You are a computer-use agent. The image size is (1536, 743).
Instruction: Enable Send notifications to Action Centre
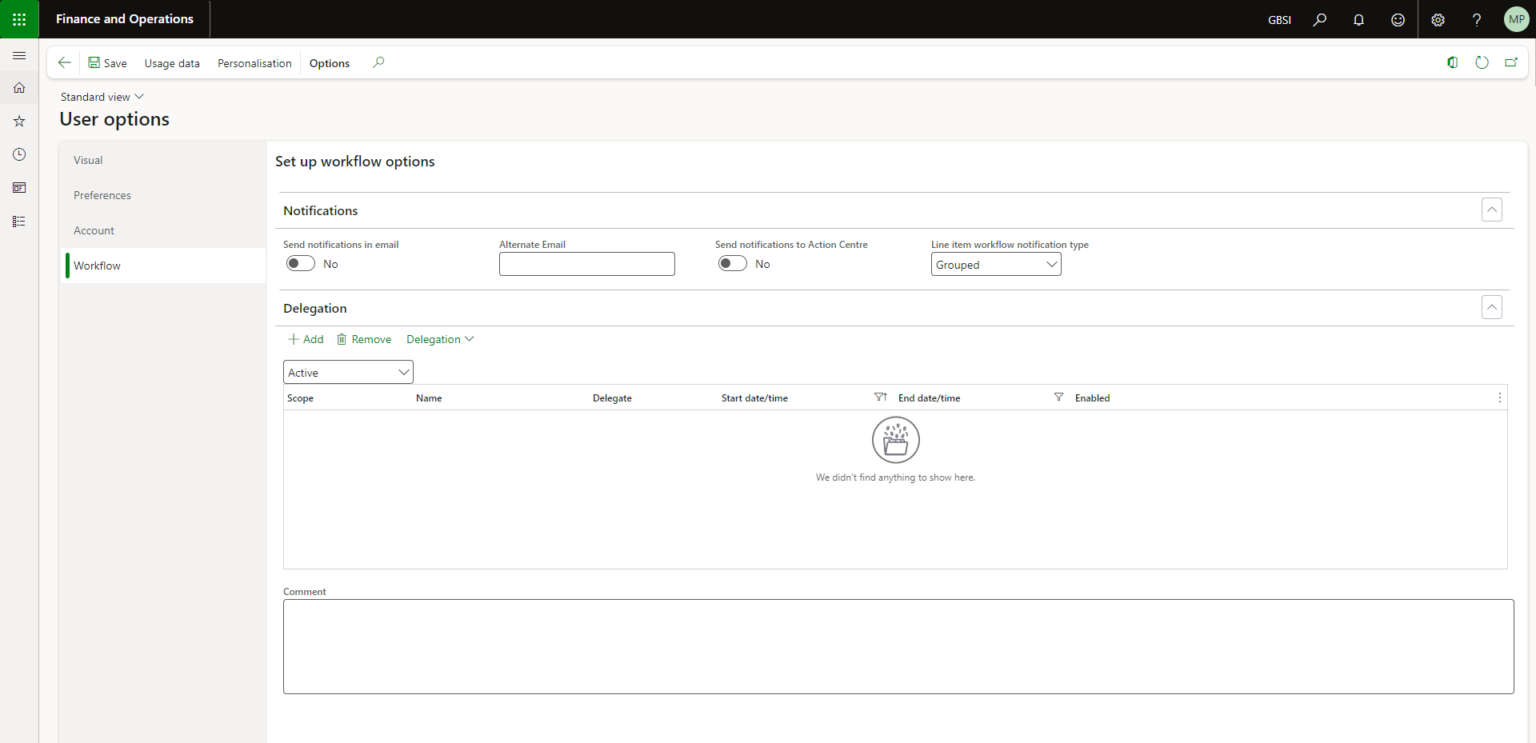tap(732, 263)
